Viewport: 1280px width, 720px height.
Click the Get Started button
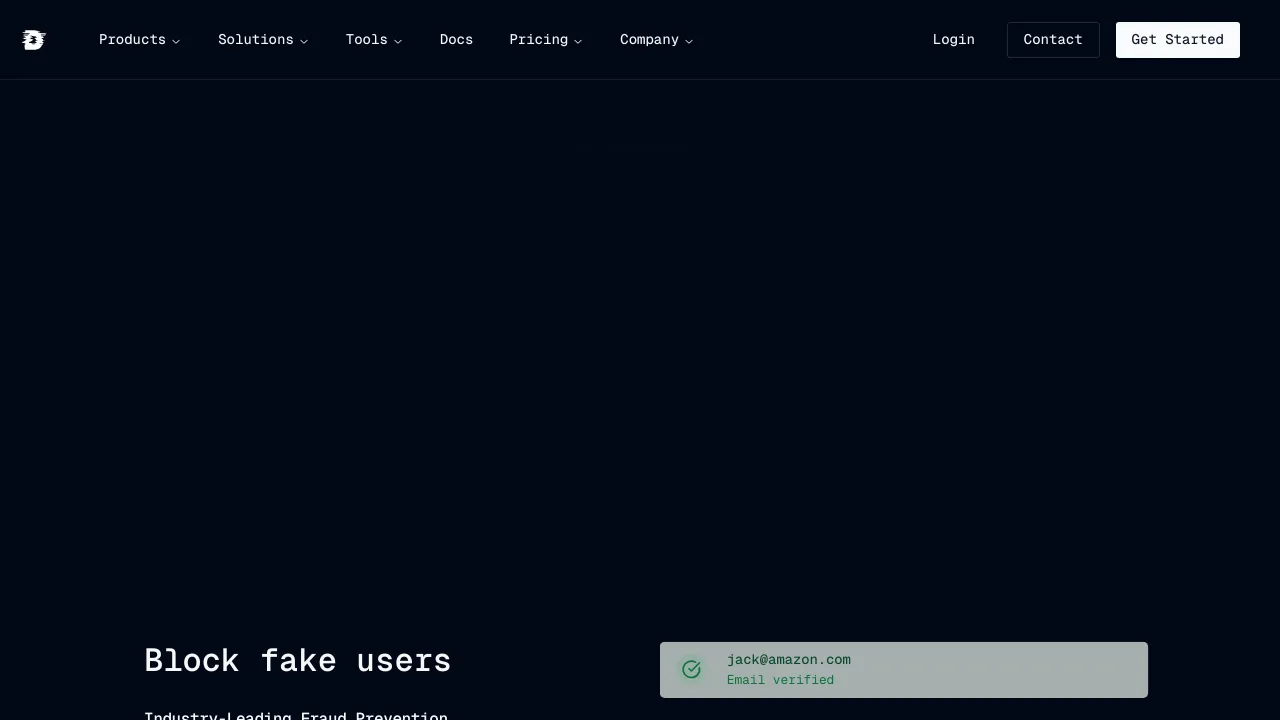[1178, 40]
